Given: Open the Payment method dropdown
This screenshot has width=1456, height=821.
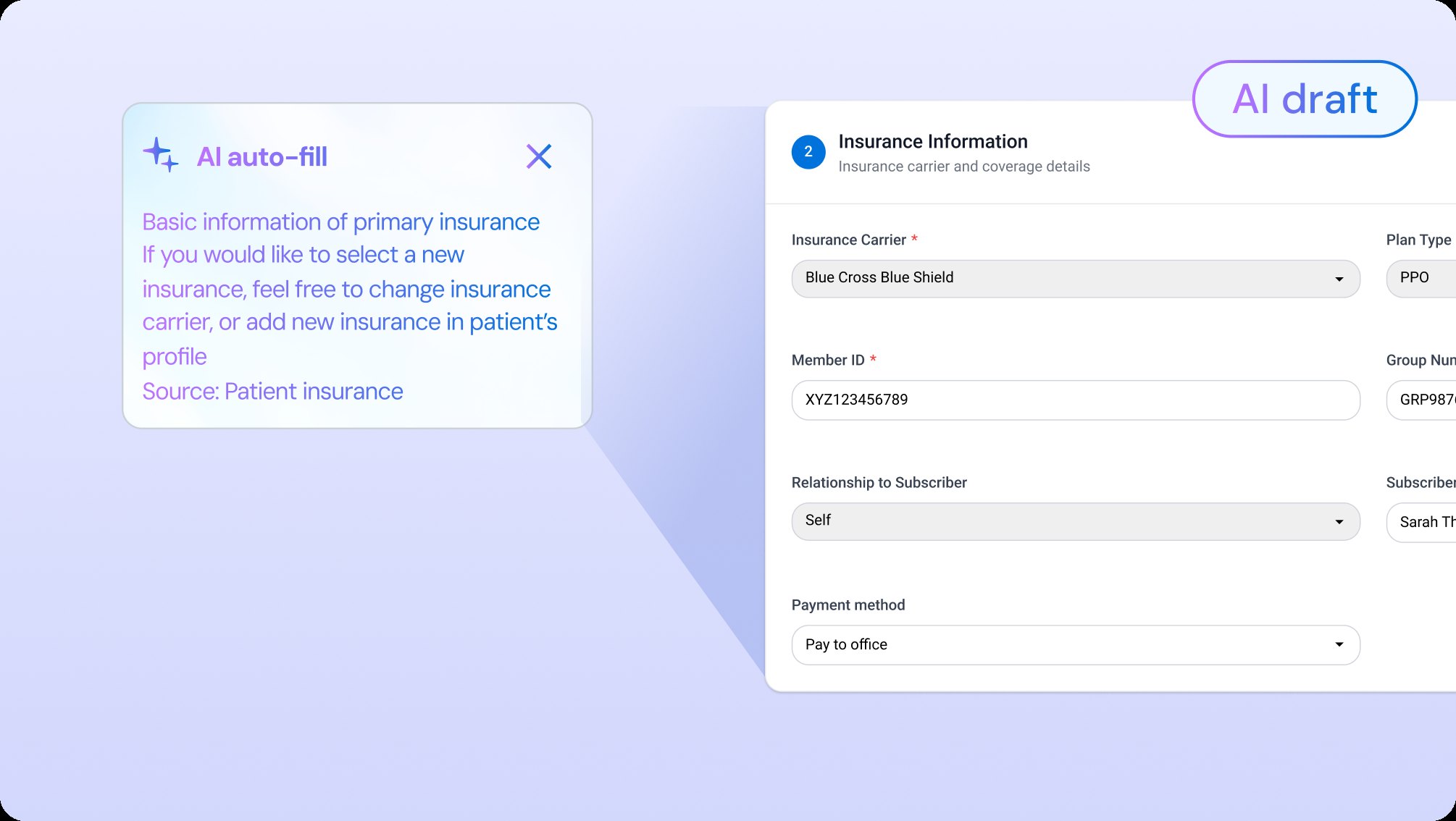Looking at the screenshot, I should 1076,645.
